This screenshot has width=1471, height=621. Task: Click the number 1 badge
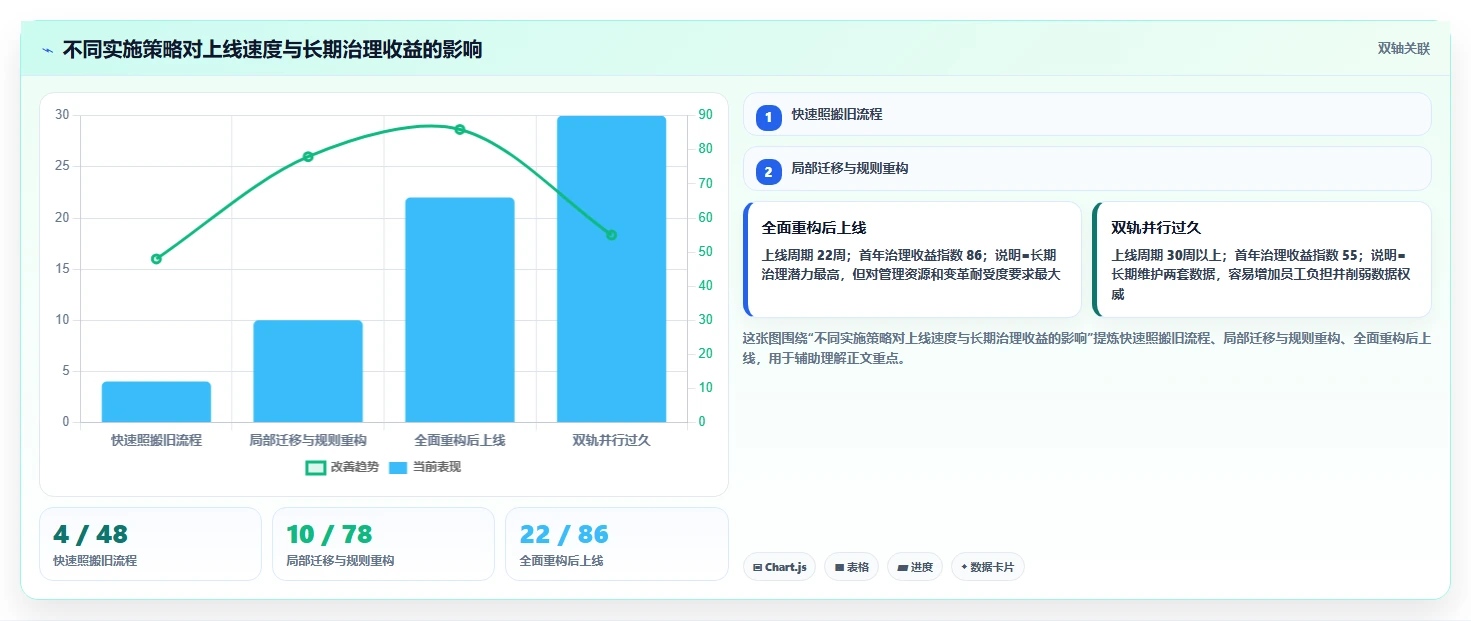click(x=768, y=118)
